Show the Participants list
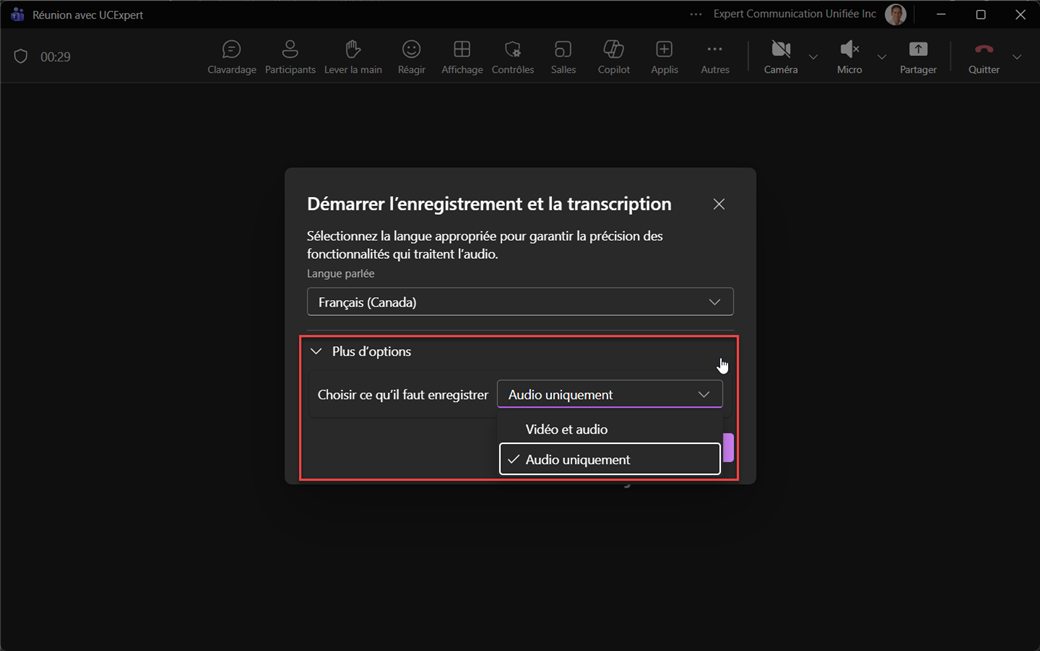 click(290, 57)
